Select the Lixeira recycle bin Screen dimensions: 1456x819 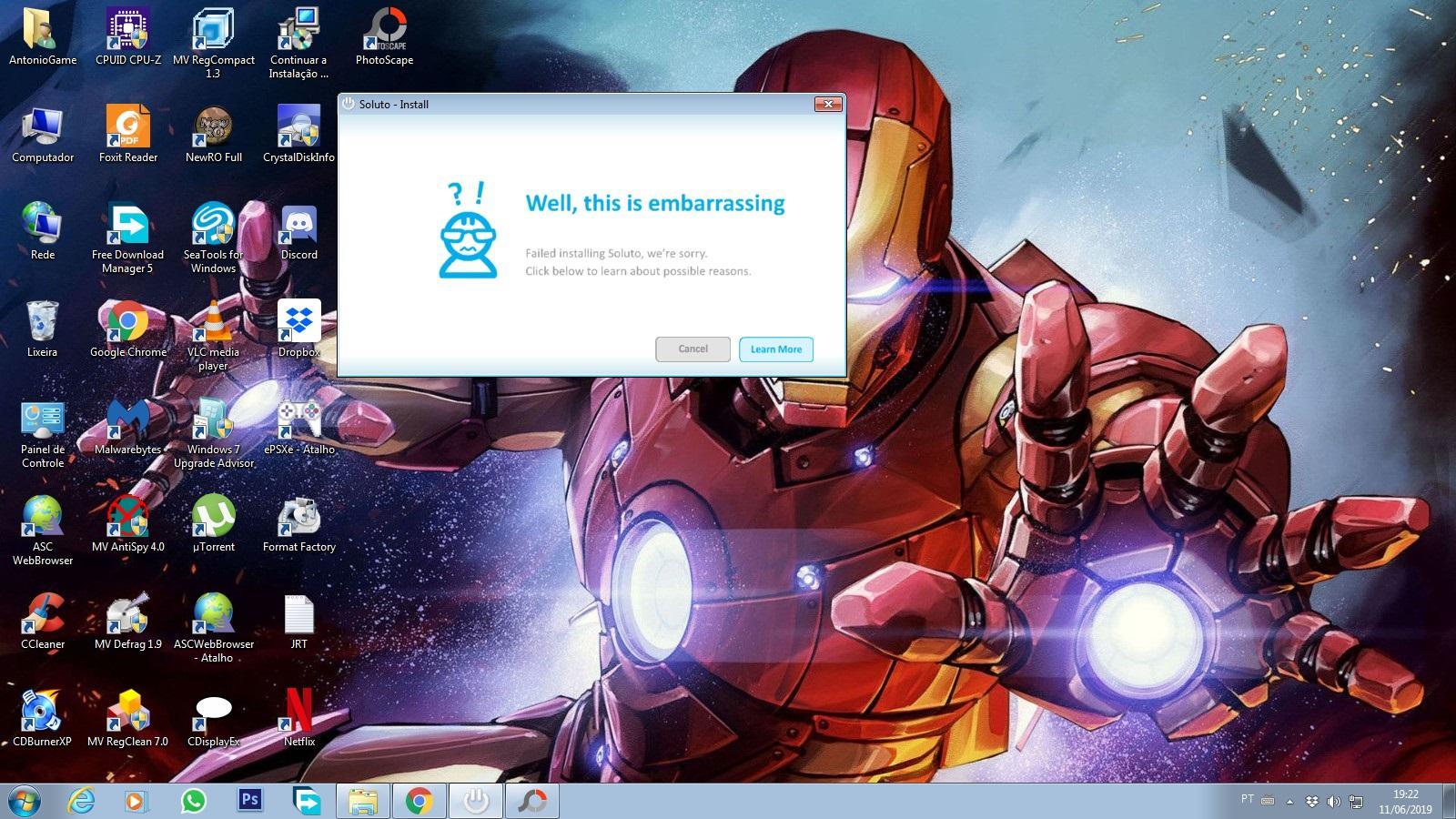[x=43, y=329]
